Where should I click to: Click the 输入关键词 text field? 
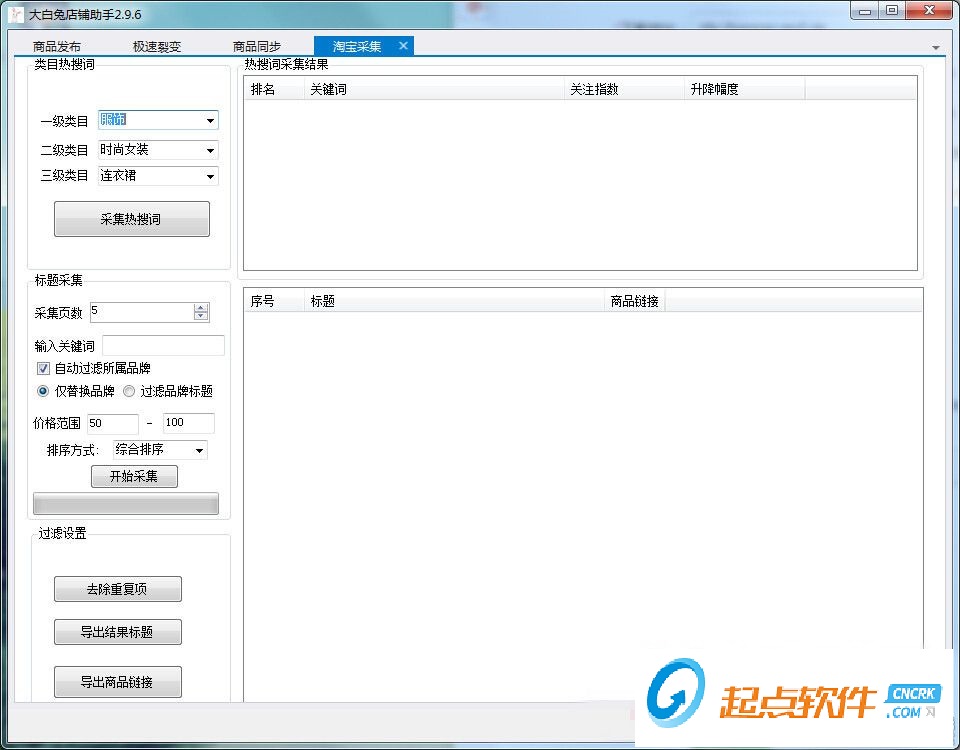[x=163, y=345]
